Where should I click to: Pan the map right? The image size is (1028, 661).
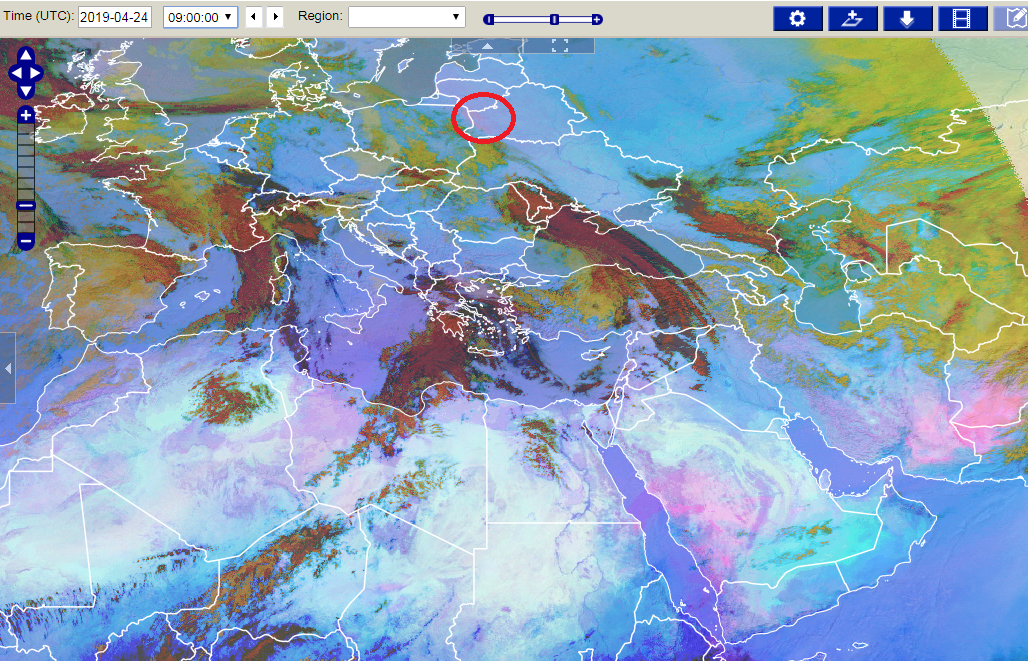click(x=36, y=72)
